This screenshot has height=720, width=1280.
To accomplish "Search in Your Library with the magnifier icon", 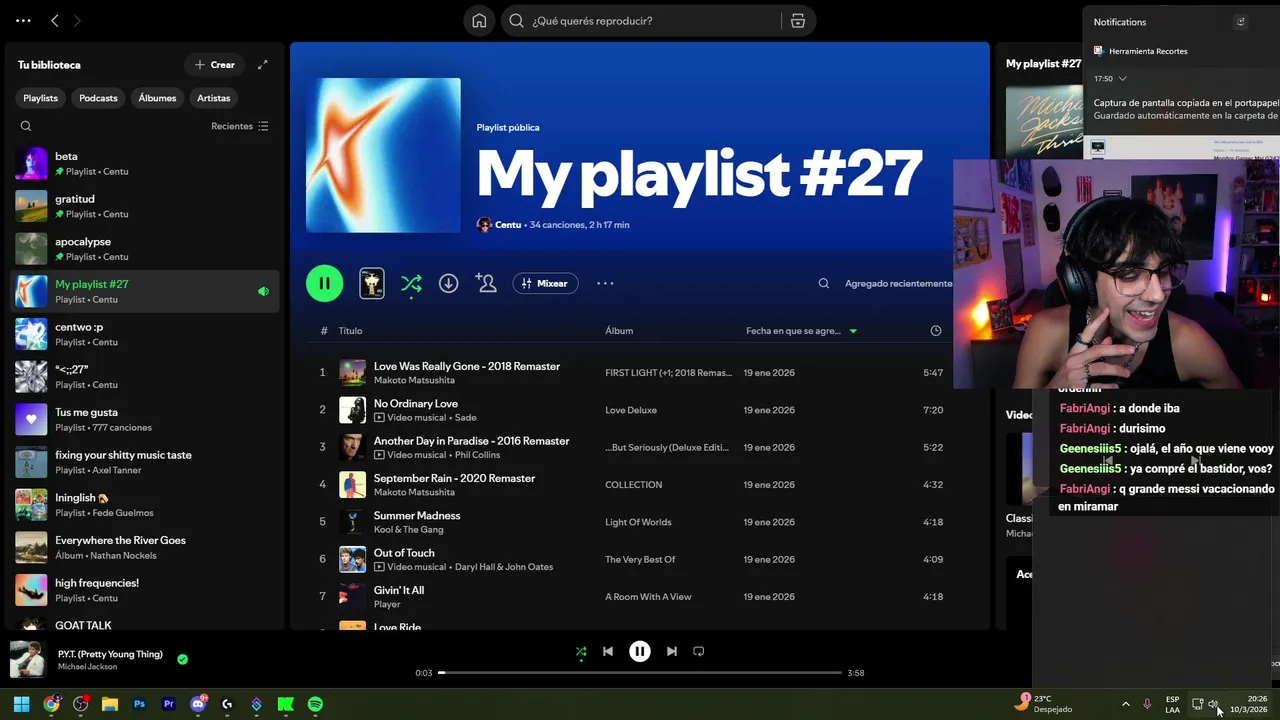I will [26, 126].
